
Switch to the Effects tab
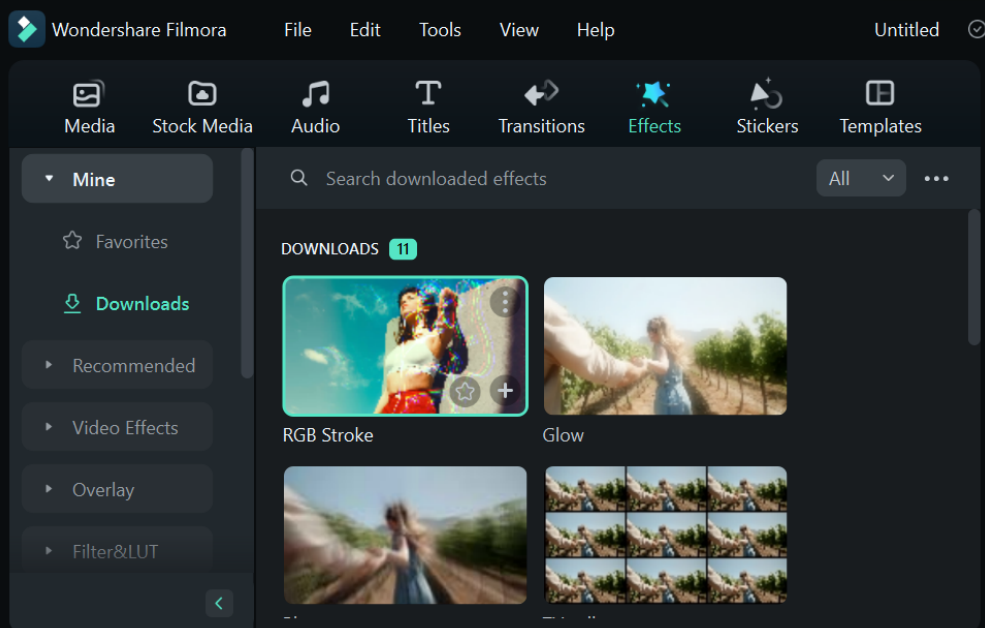(x=654, y=104)
